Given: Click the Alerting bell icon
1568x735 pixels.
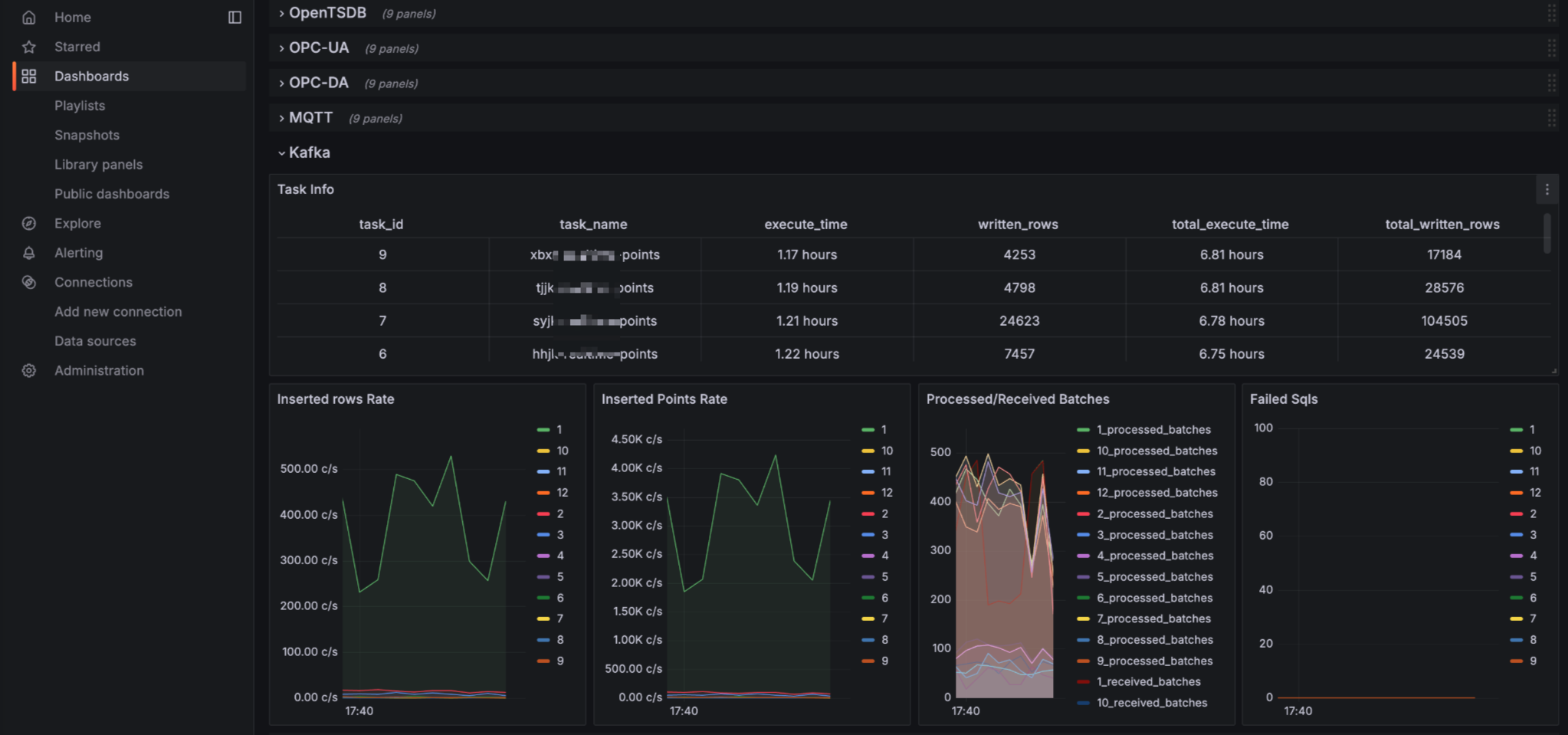Looking at the screenshot, I should 29,253.
